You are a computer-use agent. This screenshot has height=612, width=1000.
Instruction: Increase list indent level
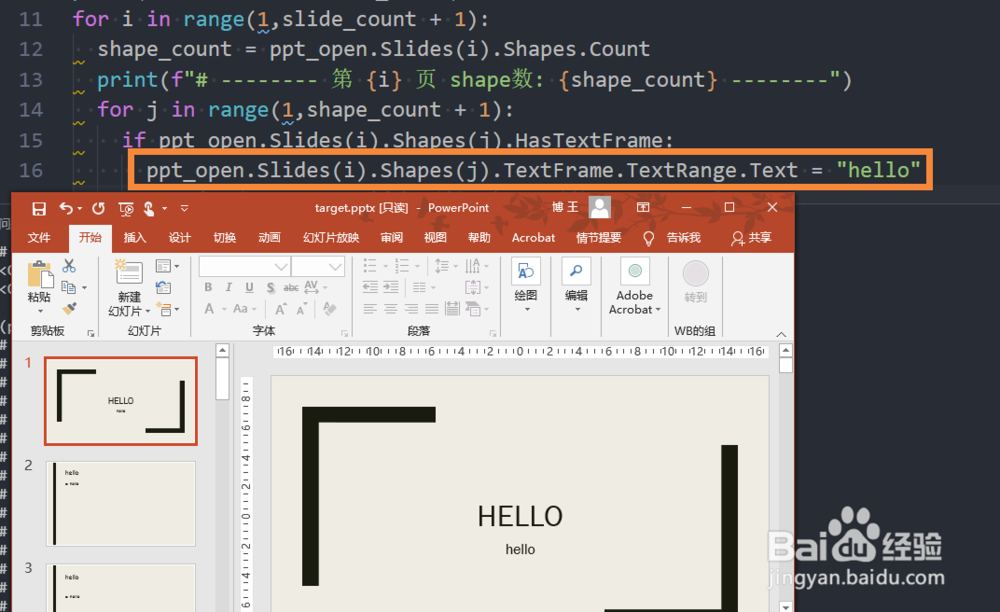coord(391,288)
